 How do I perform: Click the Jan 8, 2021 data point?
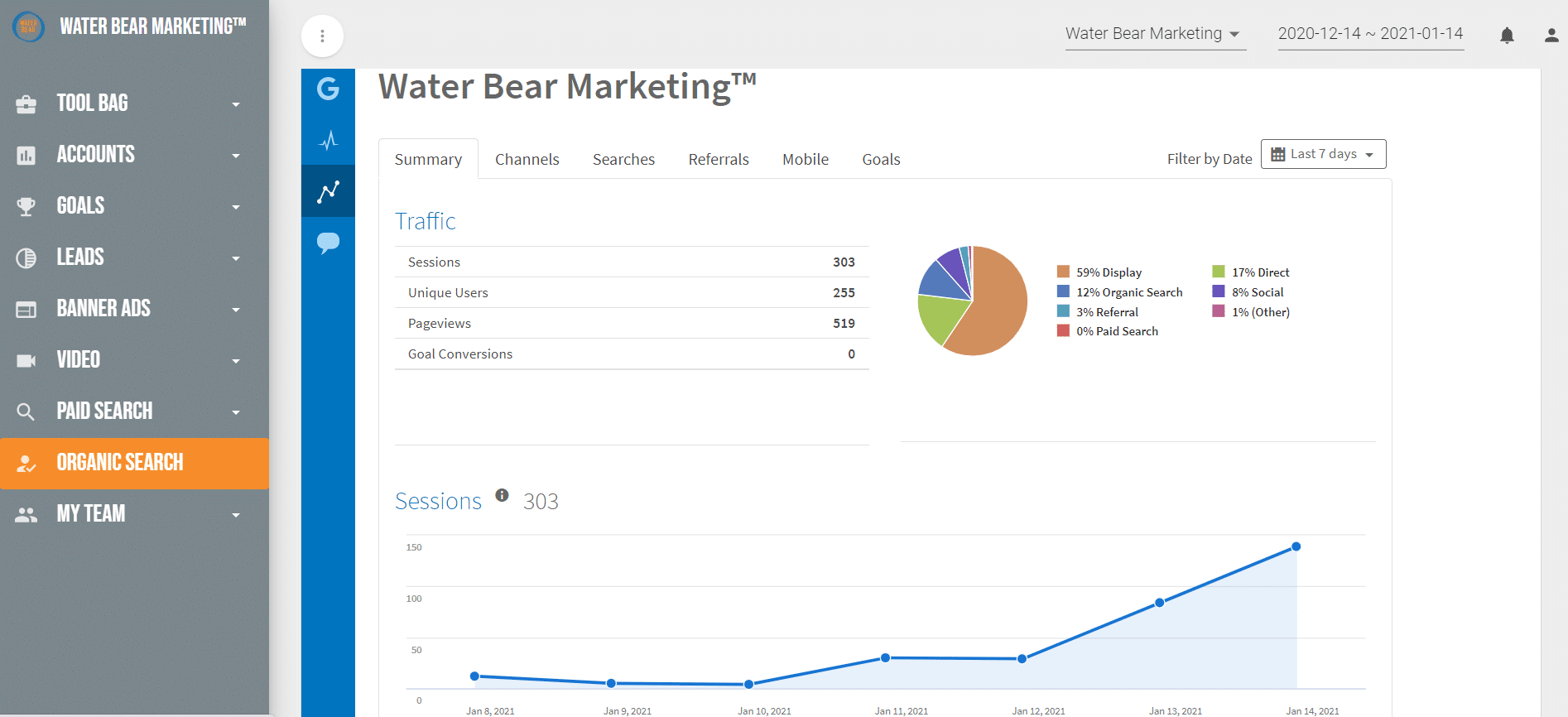[474, 676]
